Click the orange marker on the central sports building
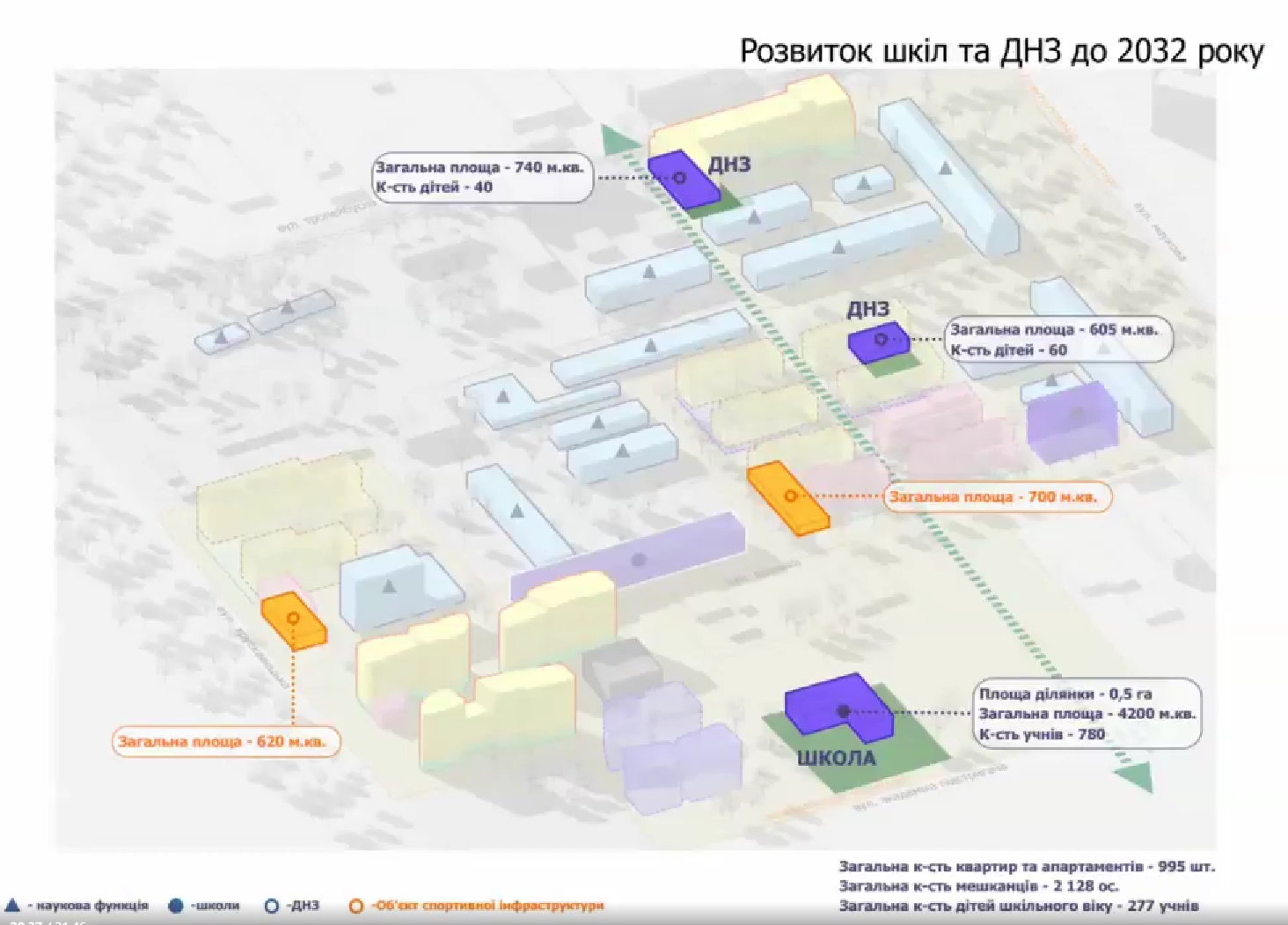Screen dimensions: 1288x925 (790, 496)
